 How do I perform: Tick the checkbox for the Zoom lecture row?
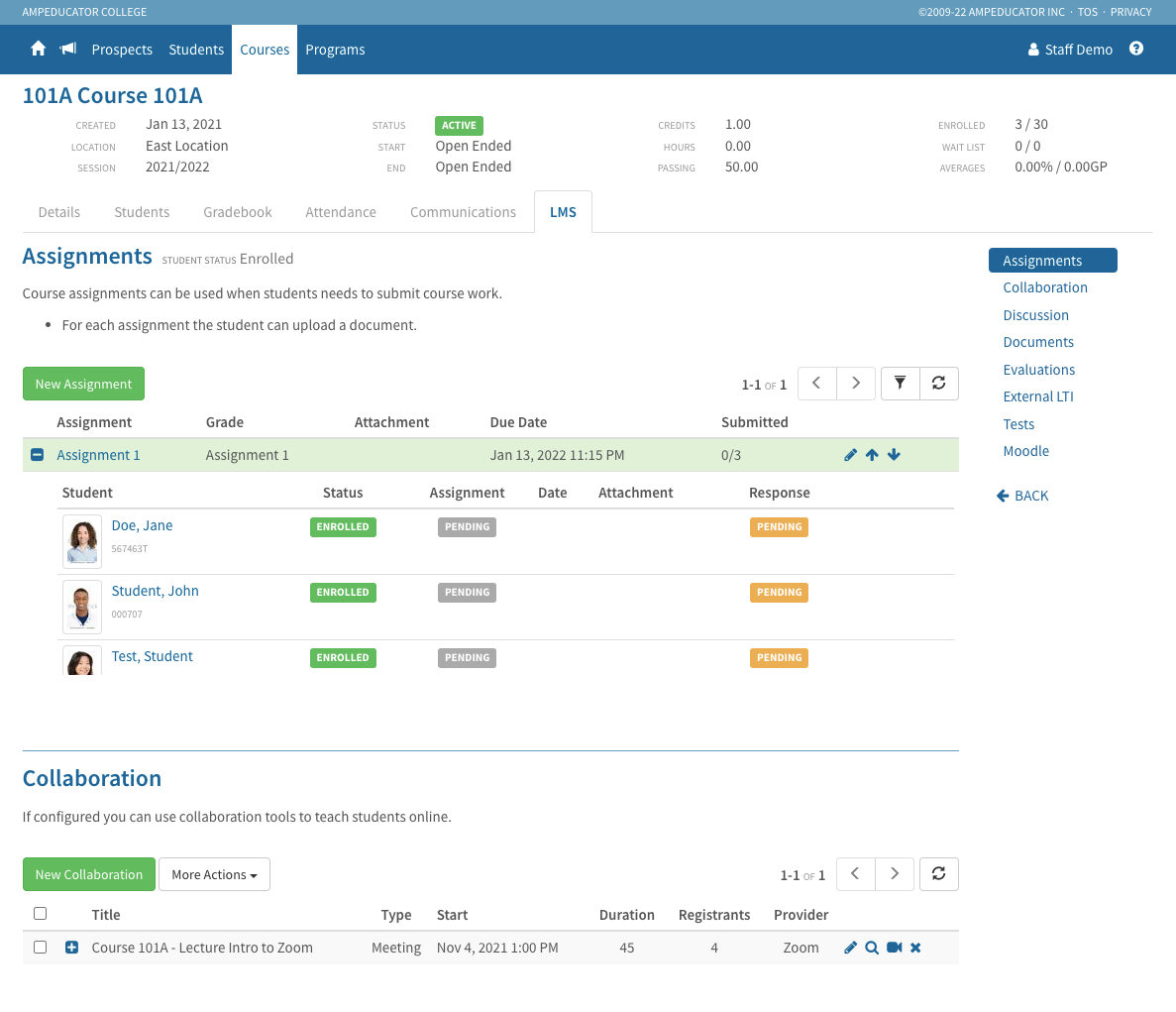coord(40,947)
